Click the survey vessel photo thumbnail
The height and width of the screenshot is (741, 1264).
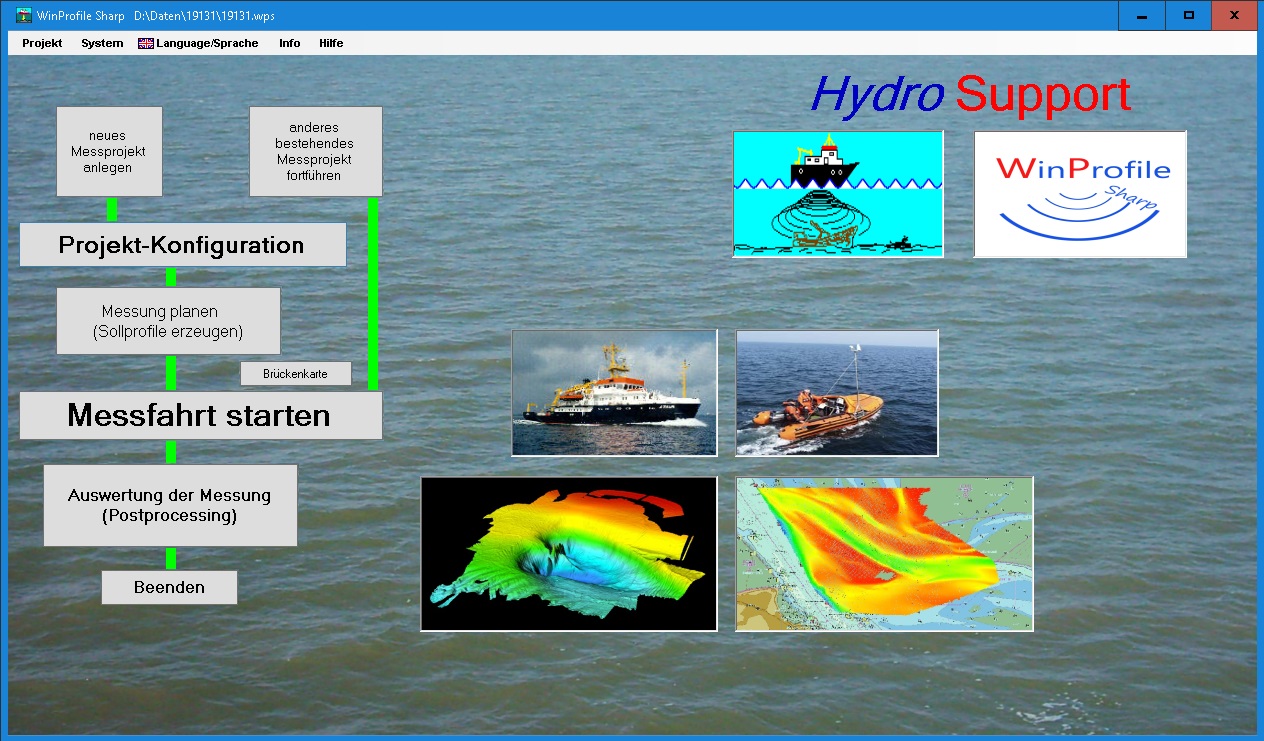(614, 392)
